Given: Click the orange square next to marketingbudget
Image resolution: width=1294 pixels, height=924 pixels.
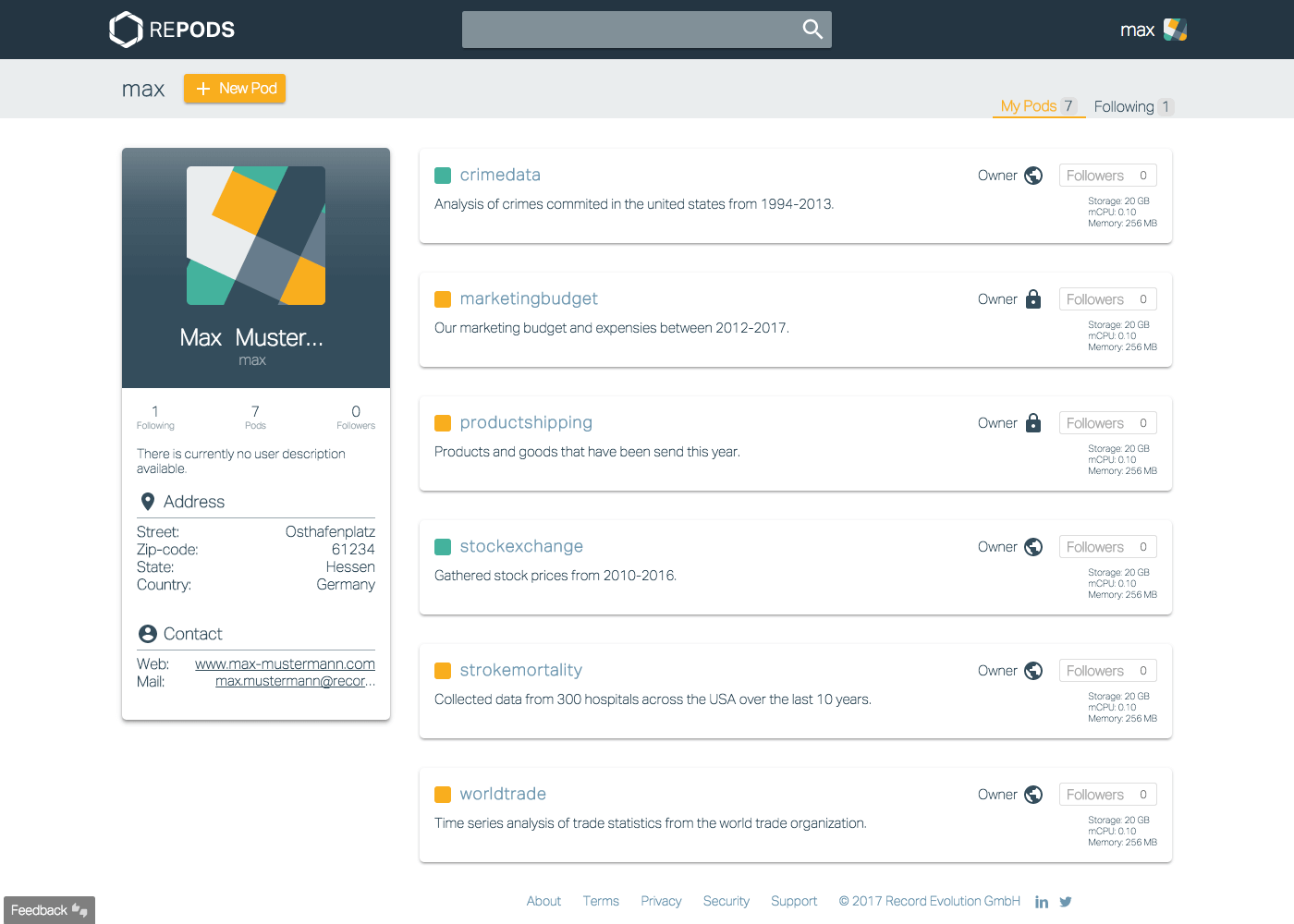Looking at the screenshot, I should pos(442,298).
